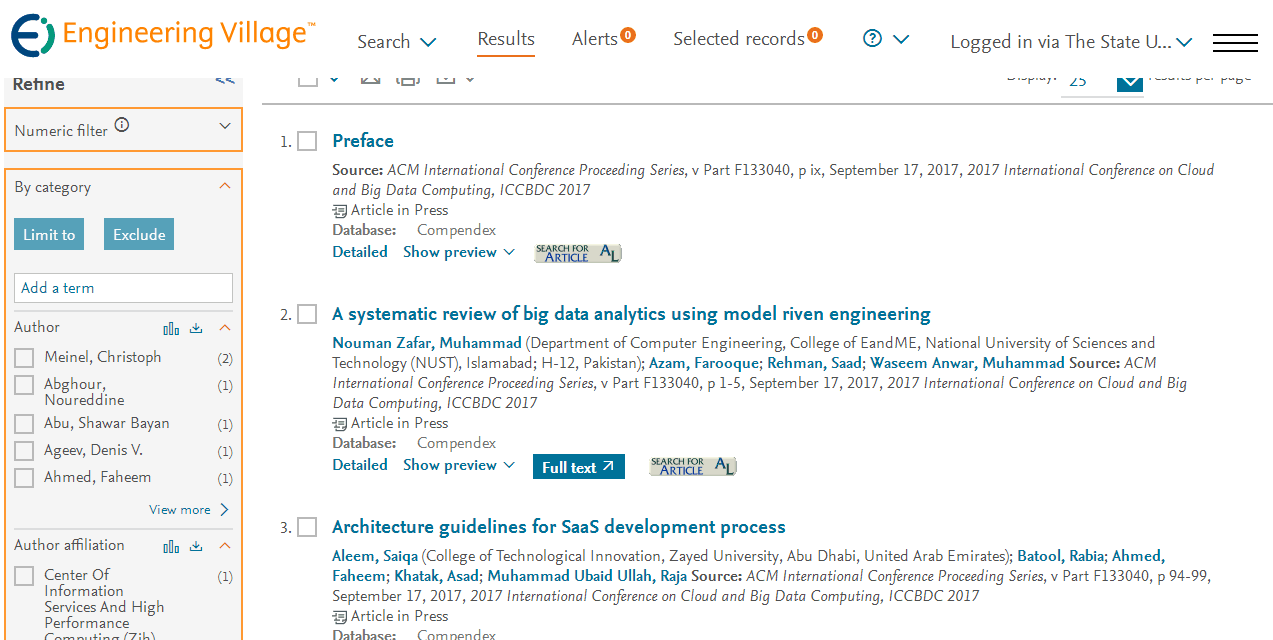This screenshot has height=640, width=1273.
Task: Open Author bar chart icon
Action: [x=171, y=328]
